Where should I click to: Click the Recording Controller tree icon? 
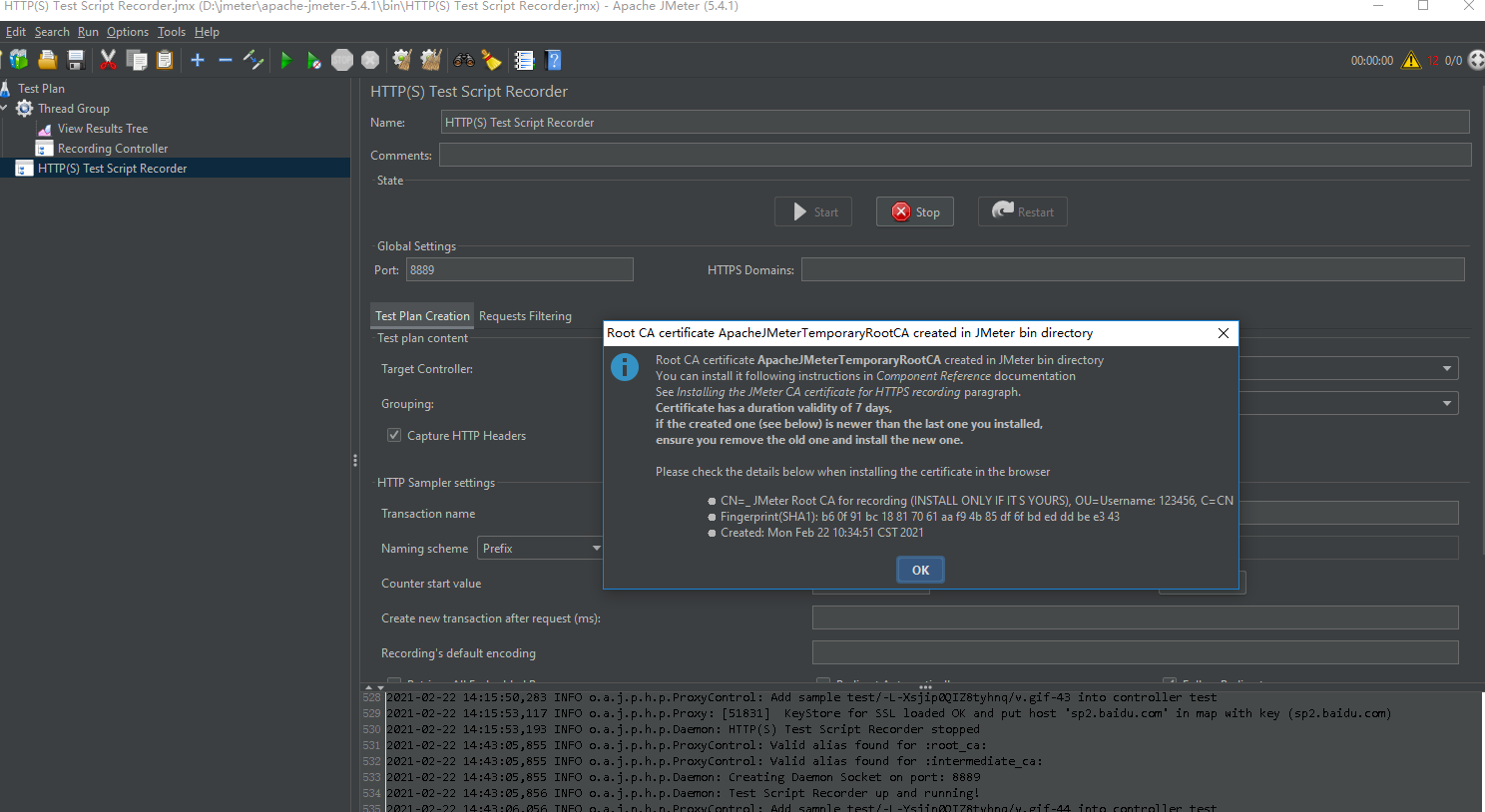pos(45,149)
